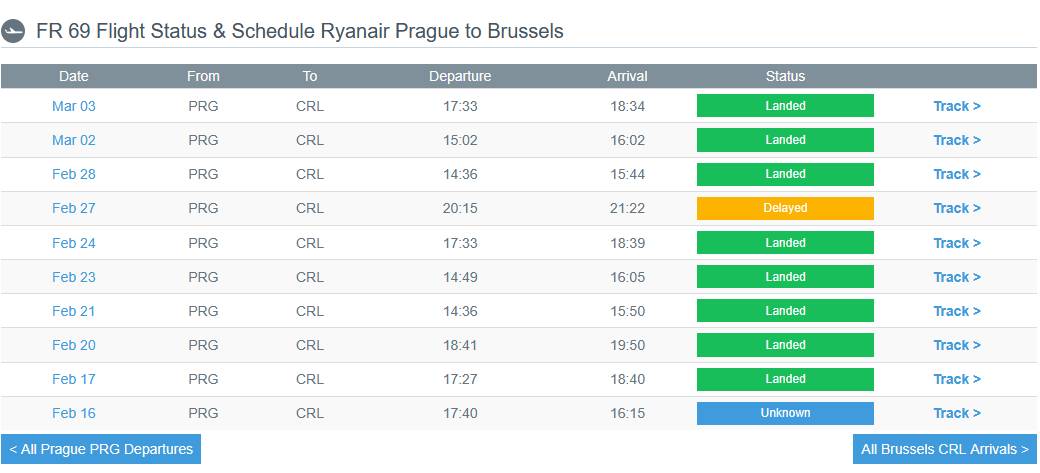This screenshot has height=473, width=1040.
Task: Open the Feb 28 date link
Action: 74,174
